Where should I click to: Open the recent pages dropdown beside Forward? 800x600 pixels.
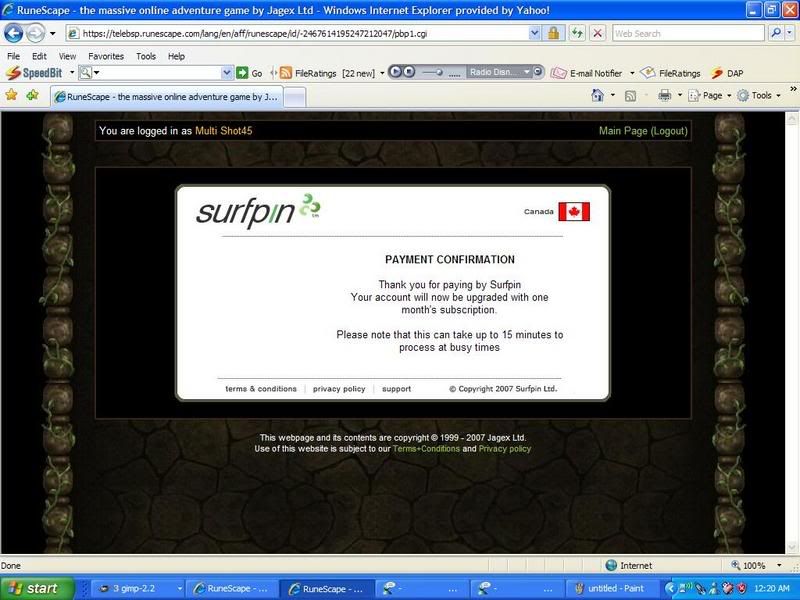[x=53, y=34]
